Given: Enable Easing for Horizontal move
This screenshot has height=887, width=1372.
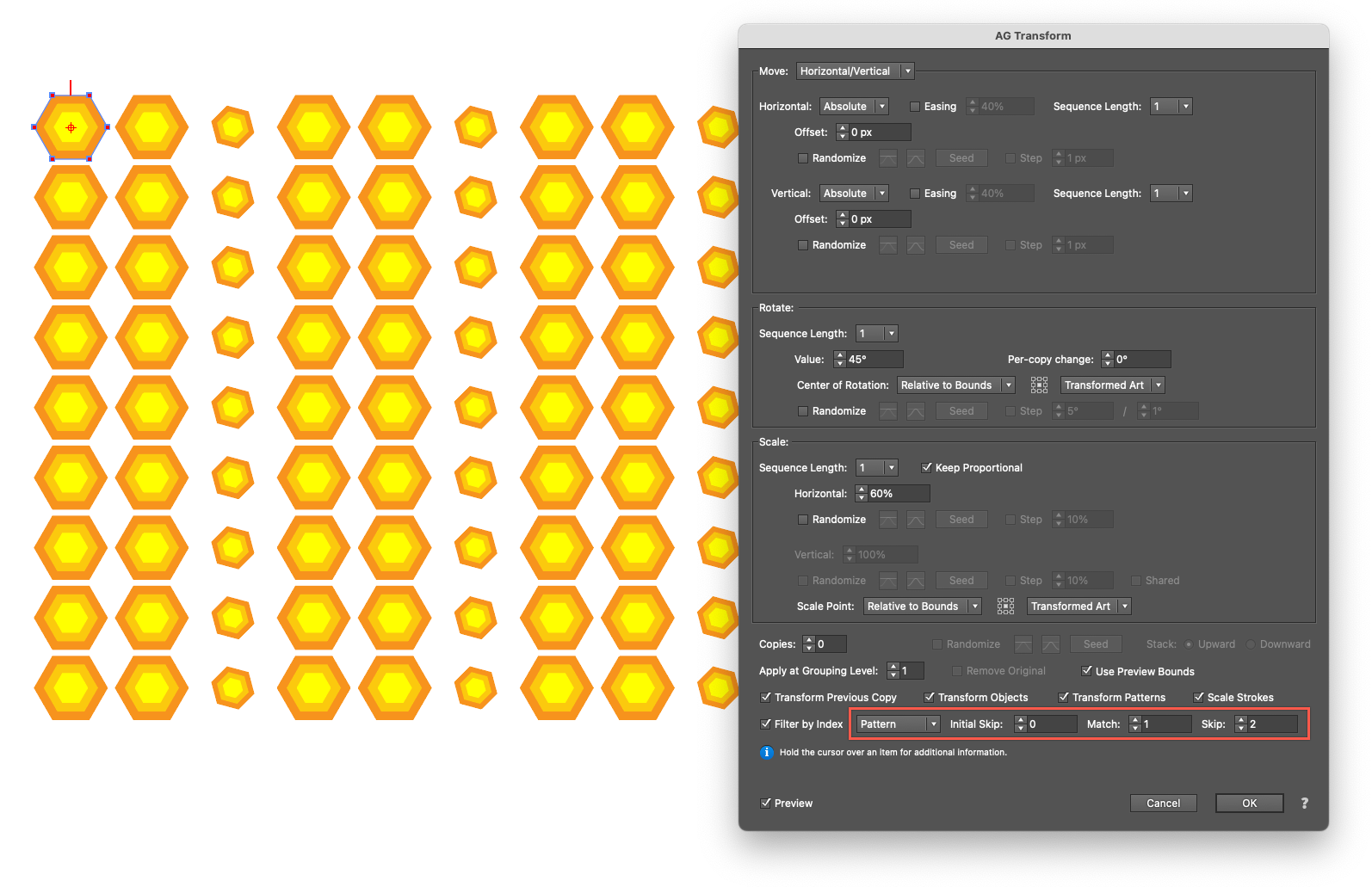Looking at the screenshot, I should click(x=915, y=107).
